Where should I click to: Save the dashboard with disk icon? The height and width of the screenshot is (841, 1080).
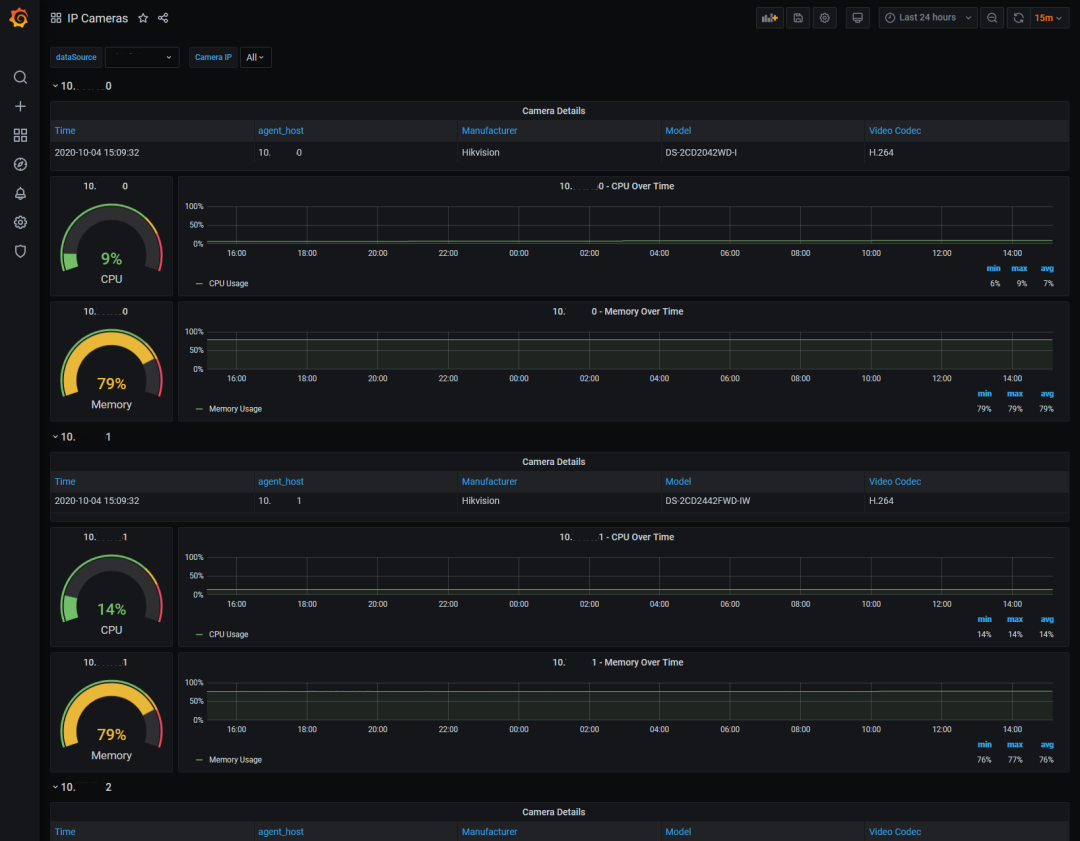798,18
